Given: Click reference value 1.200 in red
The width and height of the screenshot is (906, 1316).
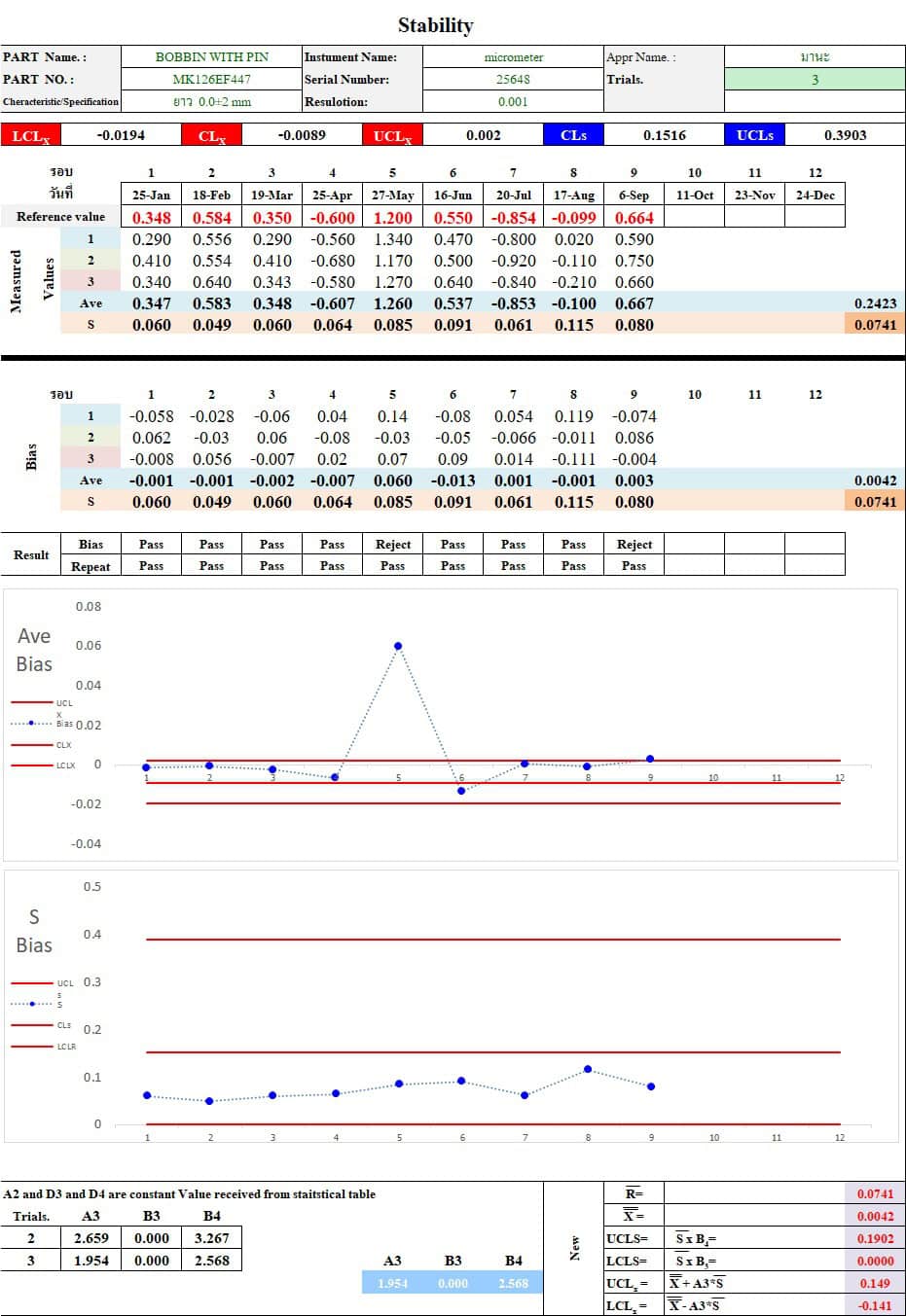Looking at the screenshot, I should (x=392, y=218).
